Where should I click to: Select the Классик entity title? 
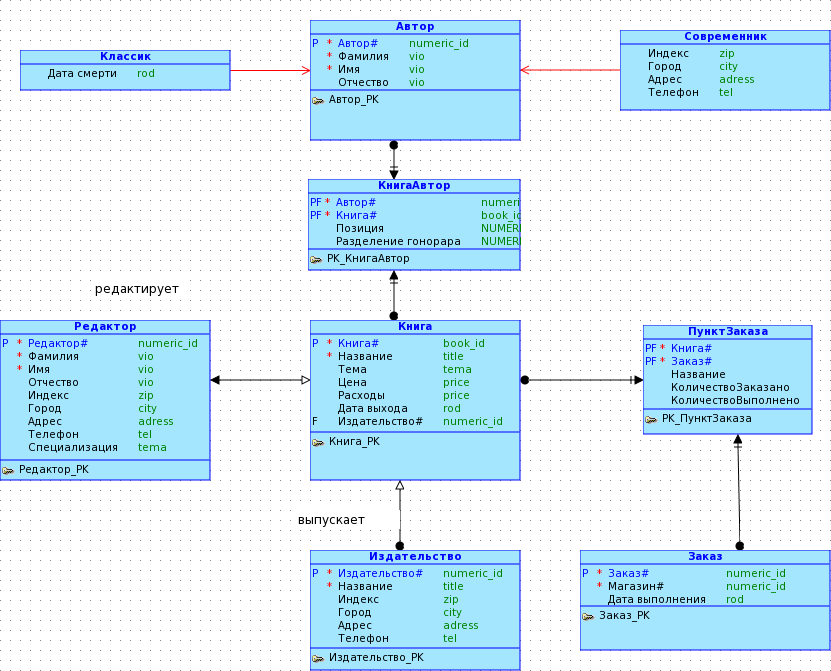pos(125,57)
